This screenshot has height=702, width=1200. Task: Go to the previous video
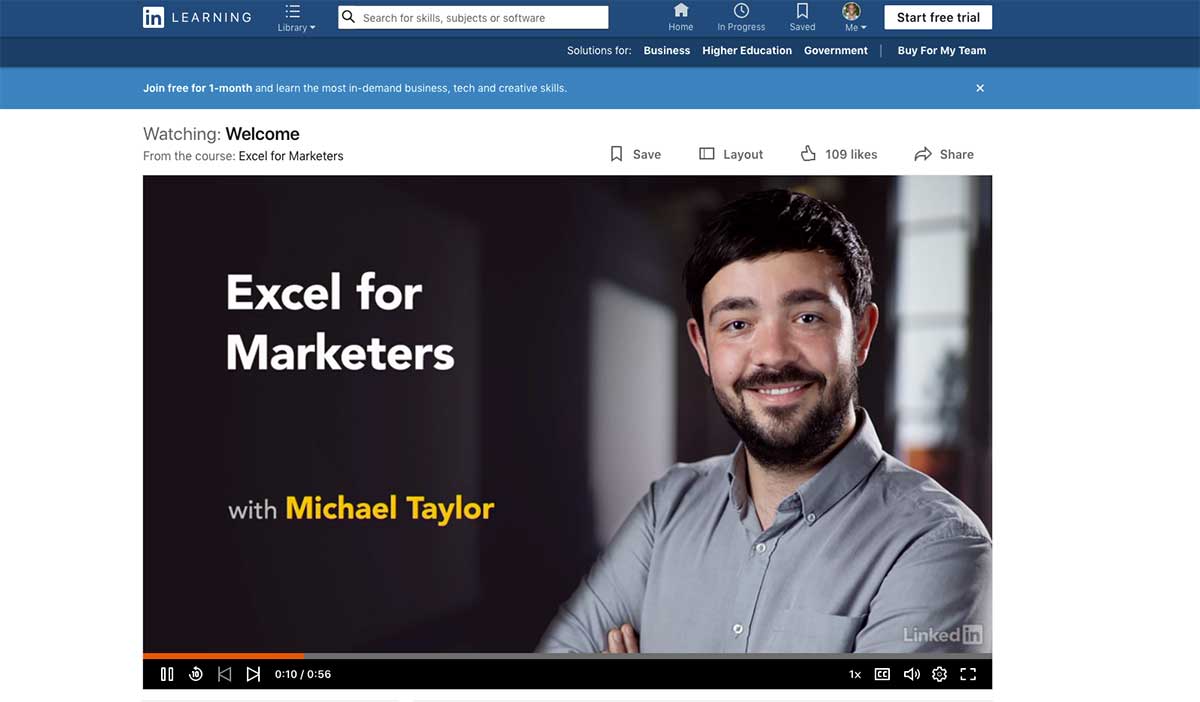pyautogui.click(x=224, y=674)
